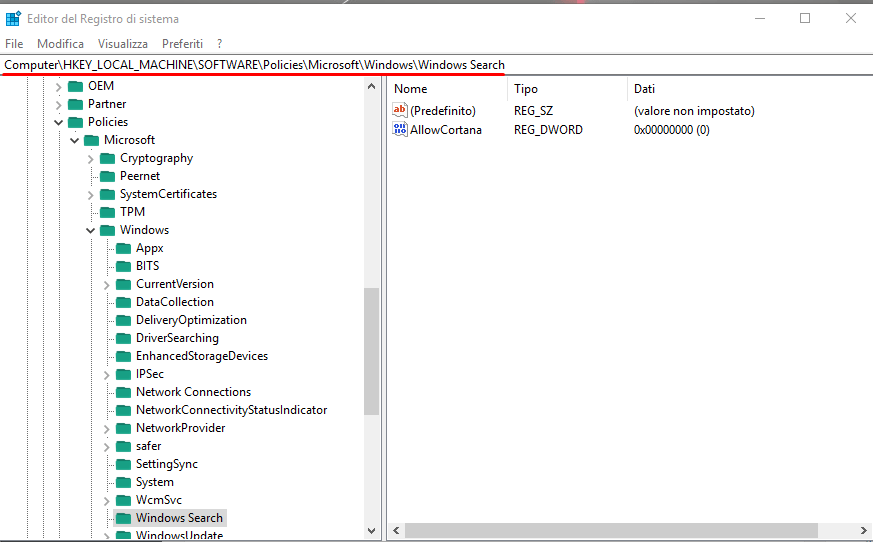Click the System folder icon

[x=124, y=482]
